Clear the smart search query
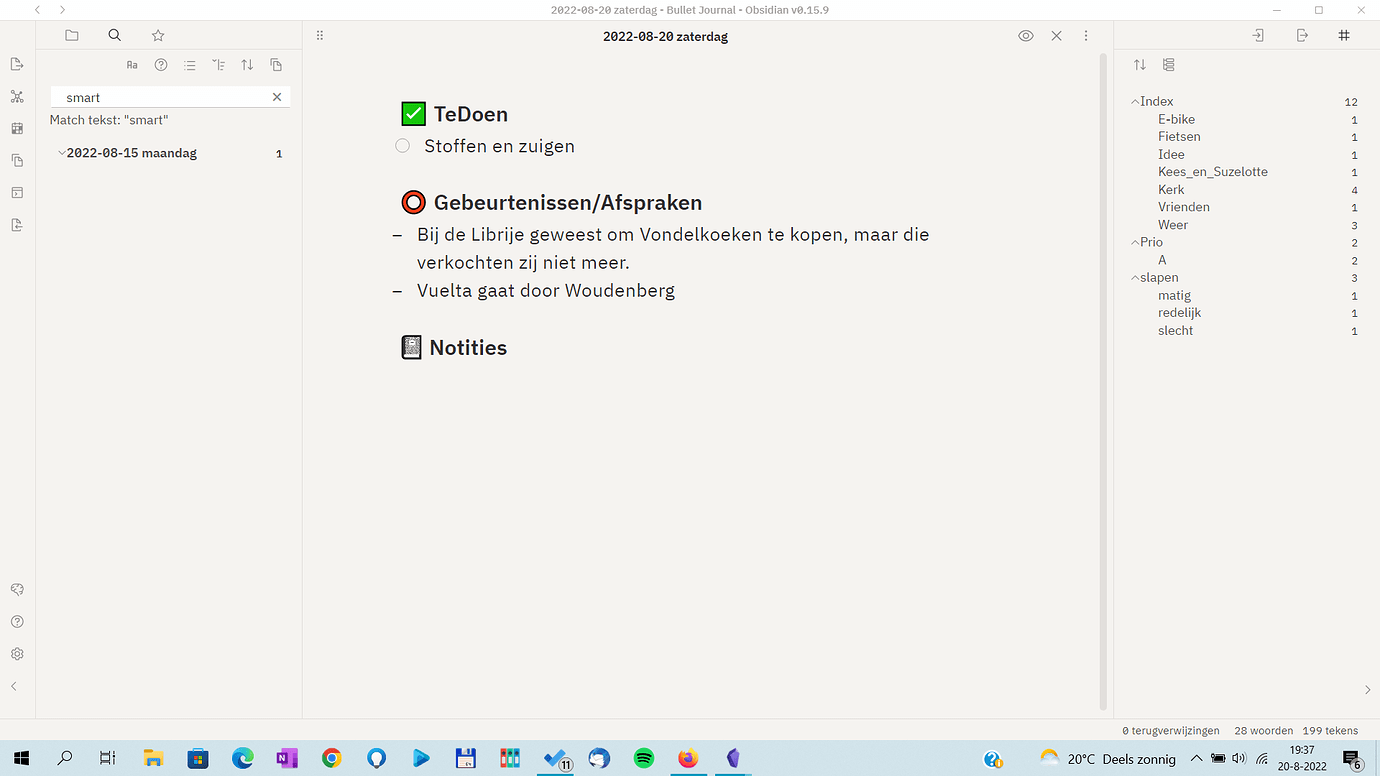Viewport: 1380px width, 776px height. [x=277, y=96]
